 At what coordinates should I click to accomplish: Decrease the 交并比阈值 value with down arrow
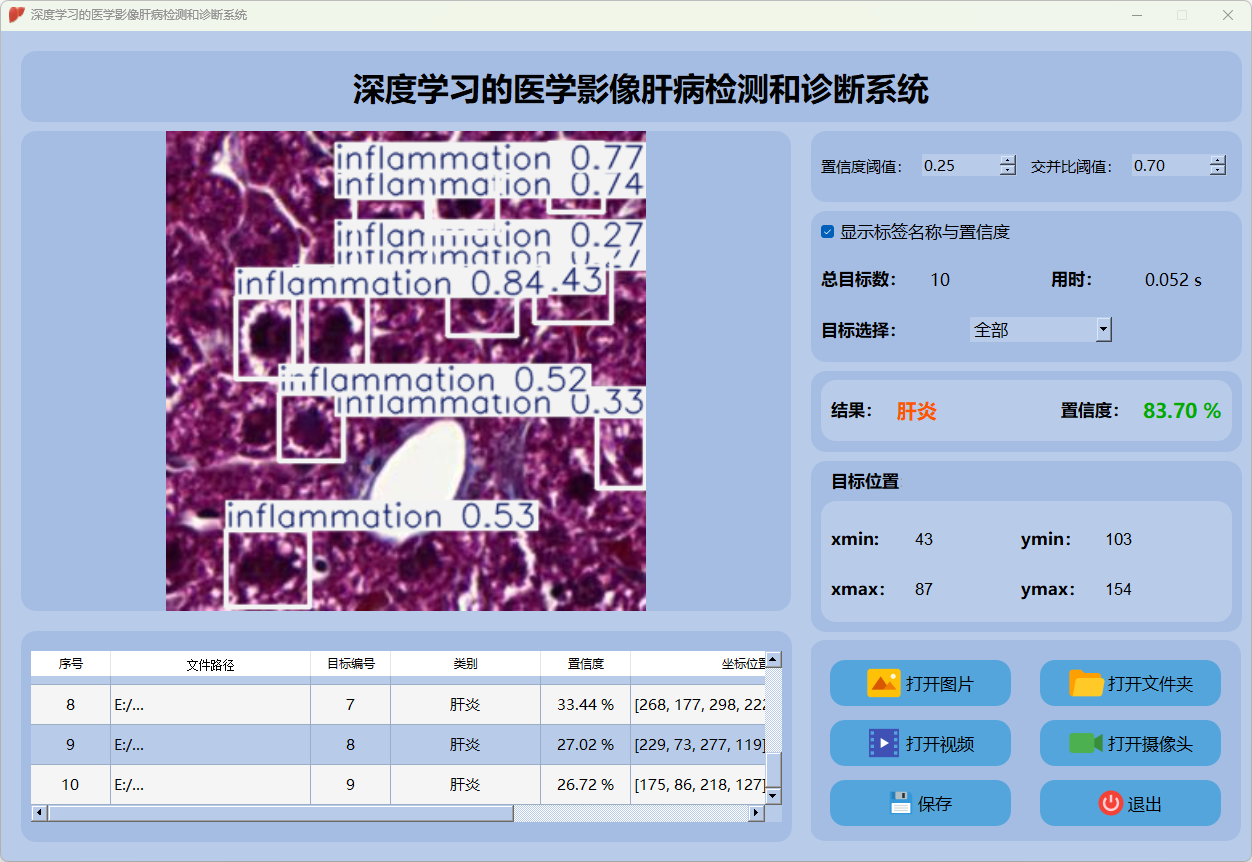(1217, 171)
